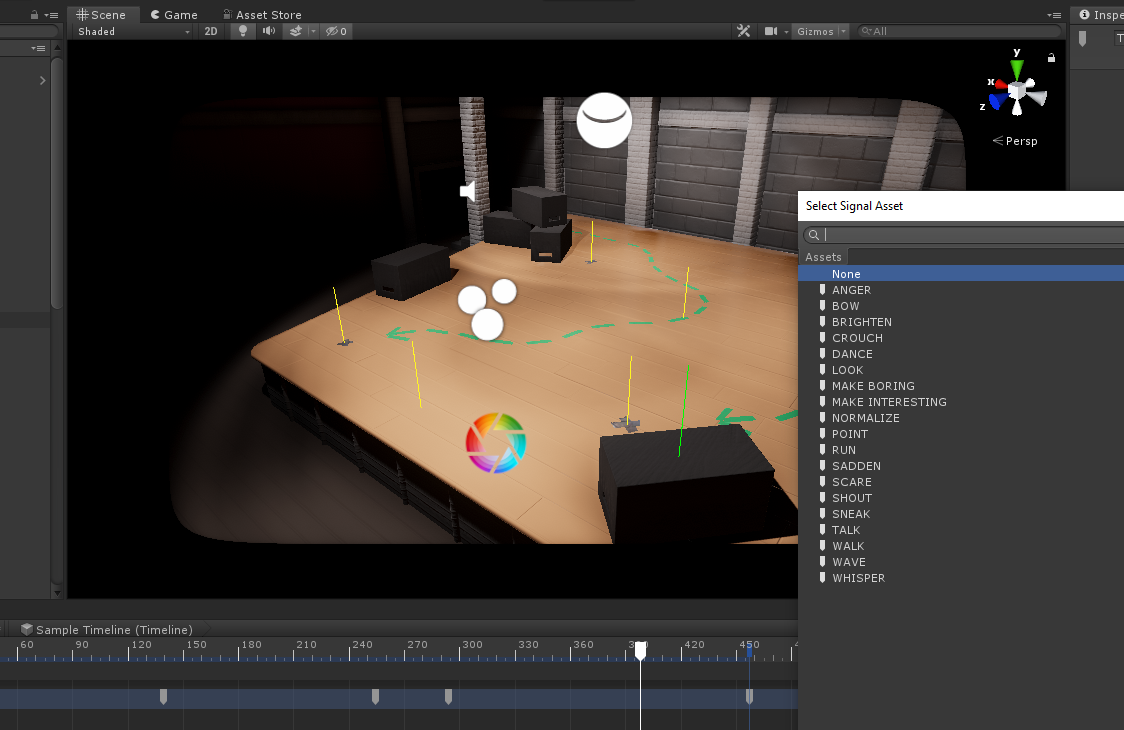Image resolution: width=1124 pixels, height=730 pixels.
Task: Expand the arrow in left panel
Action: (42, 80)
